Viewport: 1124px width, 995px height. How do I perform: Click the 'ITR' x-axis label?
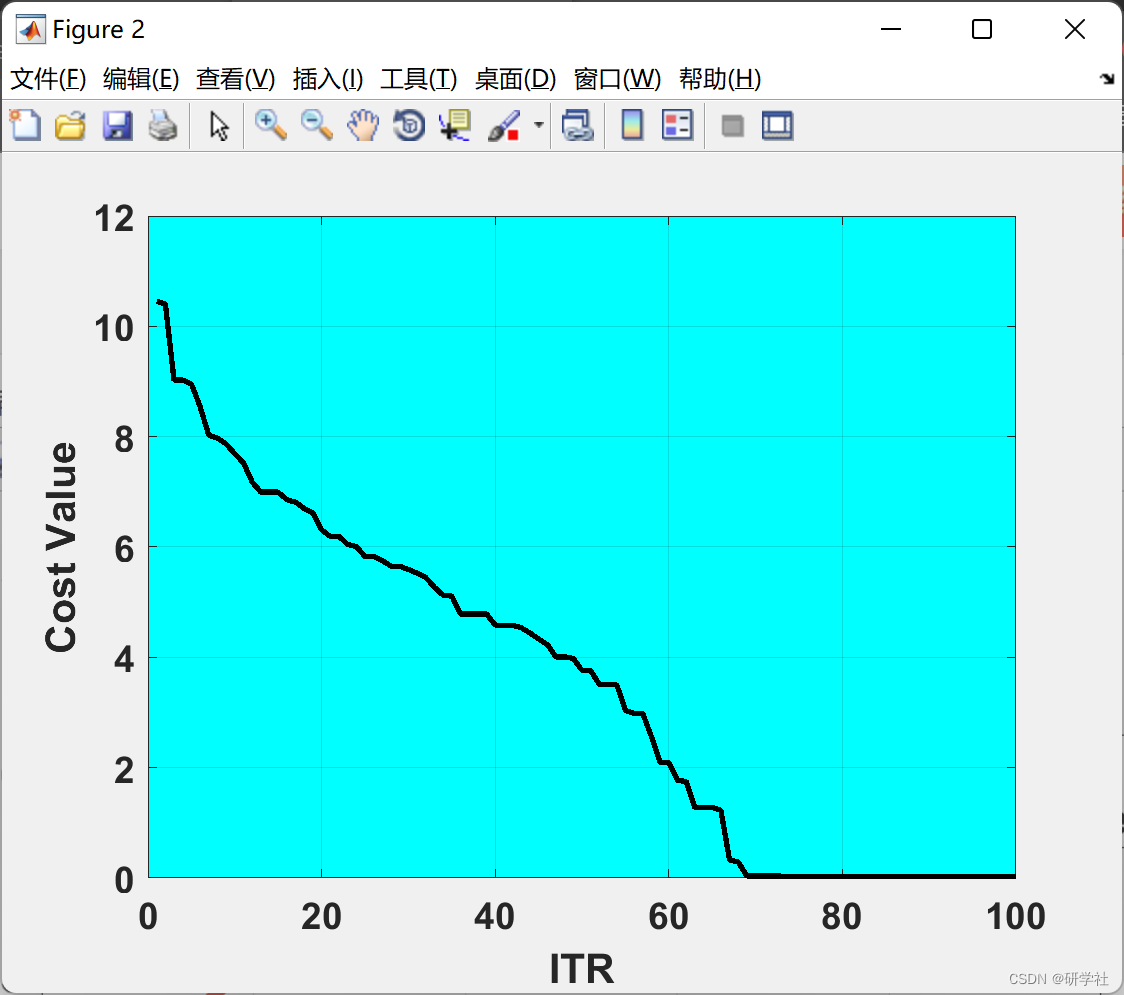pyautogui.click(x=581, y=969)
